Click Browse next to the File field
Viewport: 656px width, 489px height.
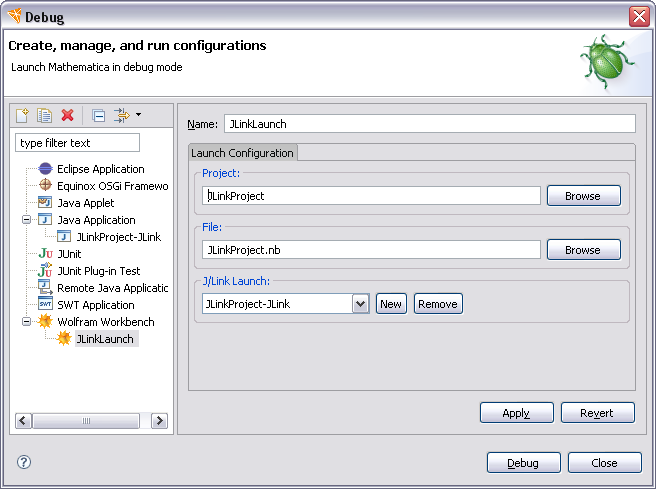[x=584, y=249]
